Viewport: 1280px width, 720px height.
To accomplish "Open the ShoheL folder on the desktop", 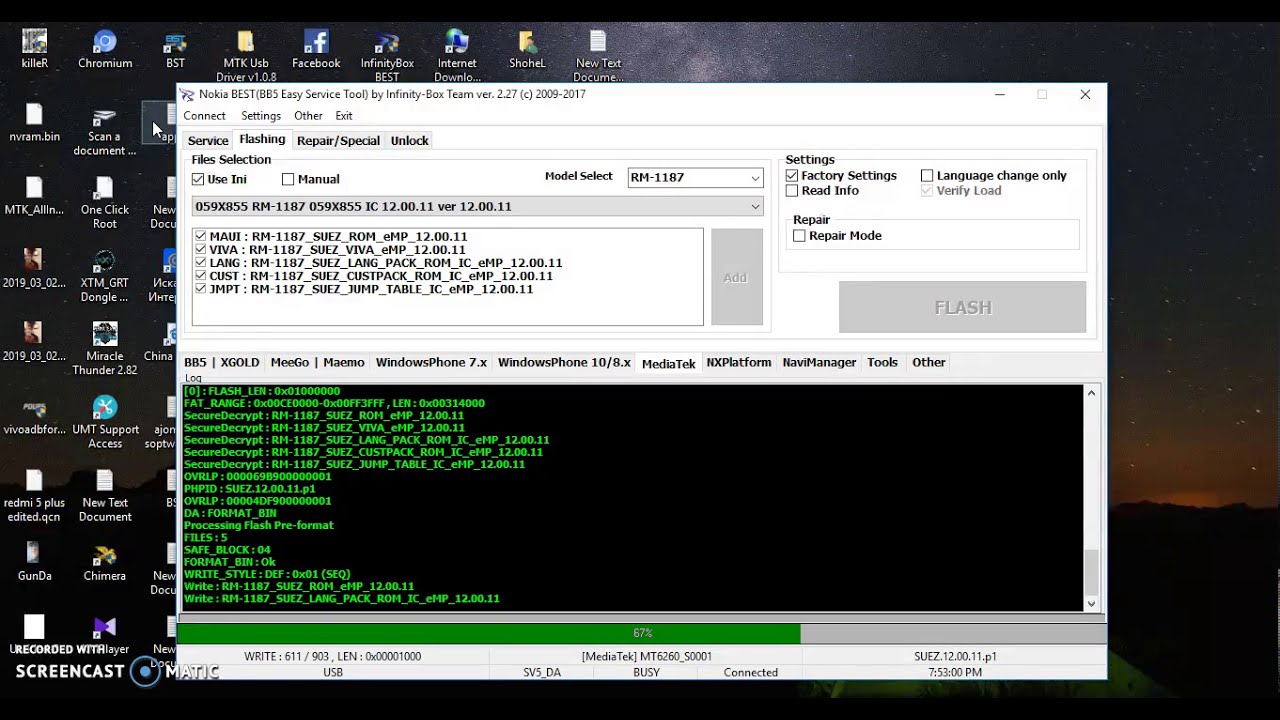I will point(527,49).
